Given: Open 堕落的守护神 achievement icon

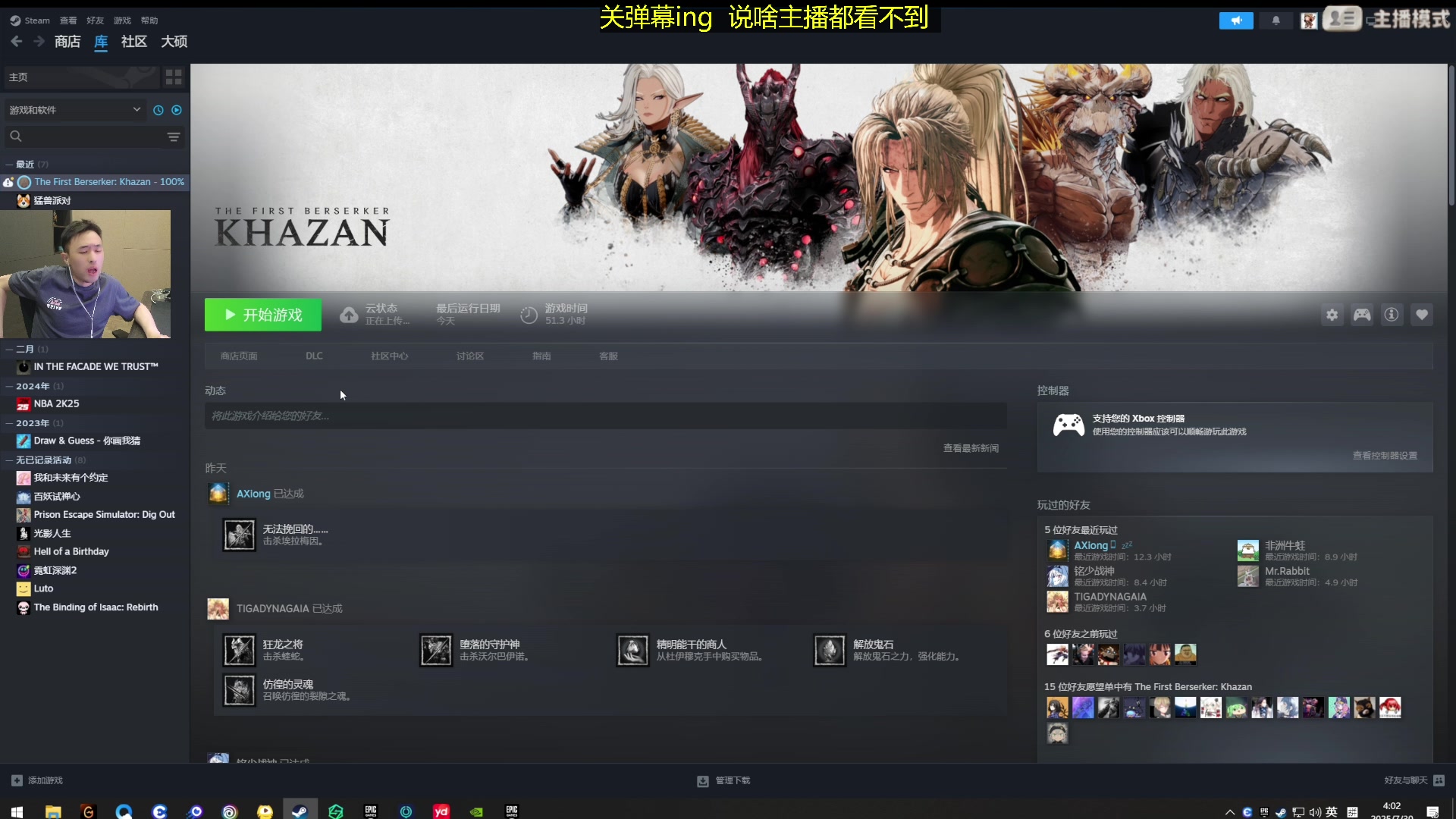Looking at the screenshot, I should pos(436,651).
